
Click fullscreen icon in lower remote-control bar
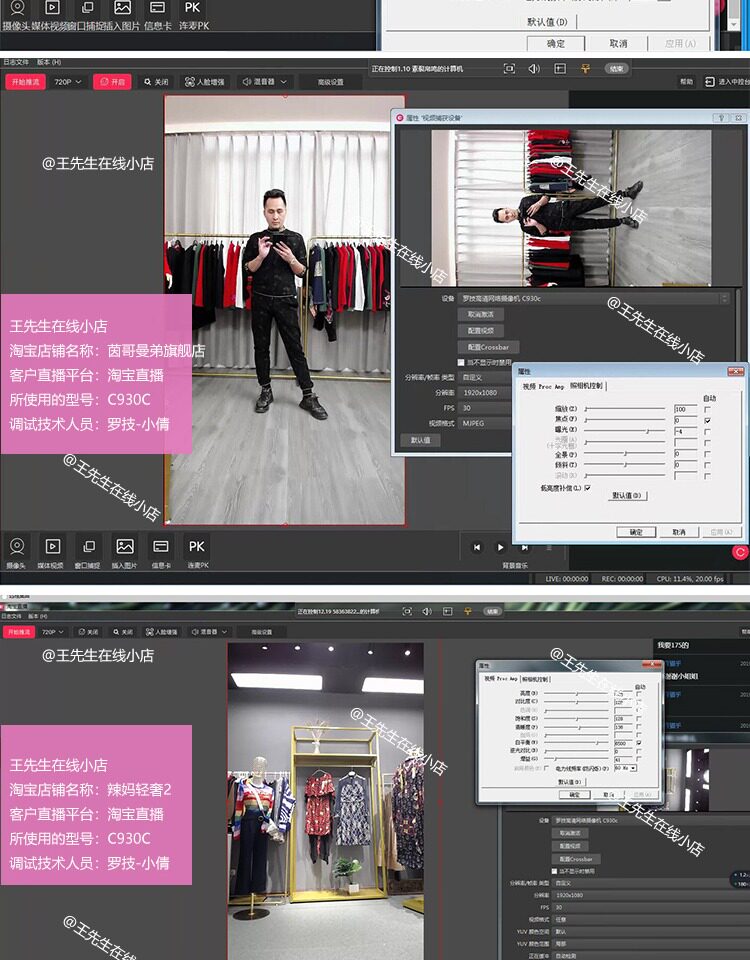(x=407, y=611)
